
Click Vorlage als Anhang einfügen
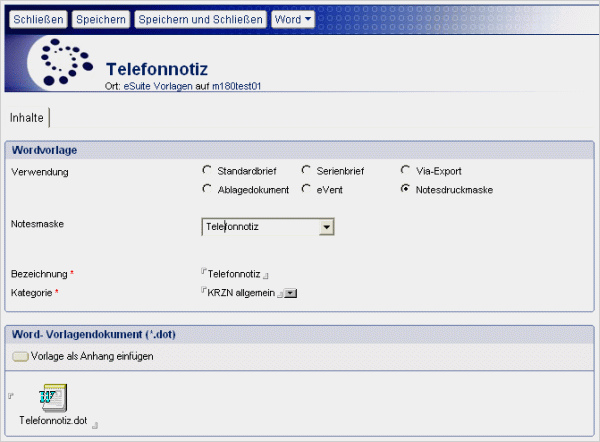point(92,356)
